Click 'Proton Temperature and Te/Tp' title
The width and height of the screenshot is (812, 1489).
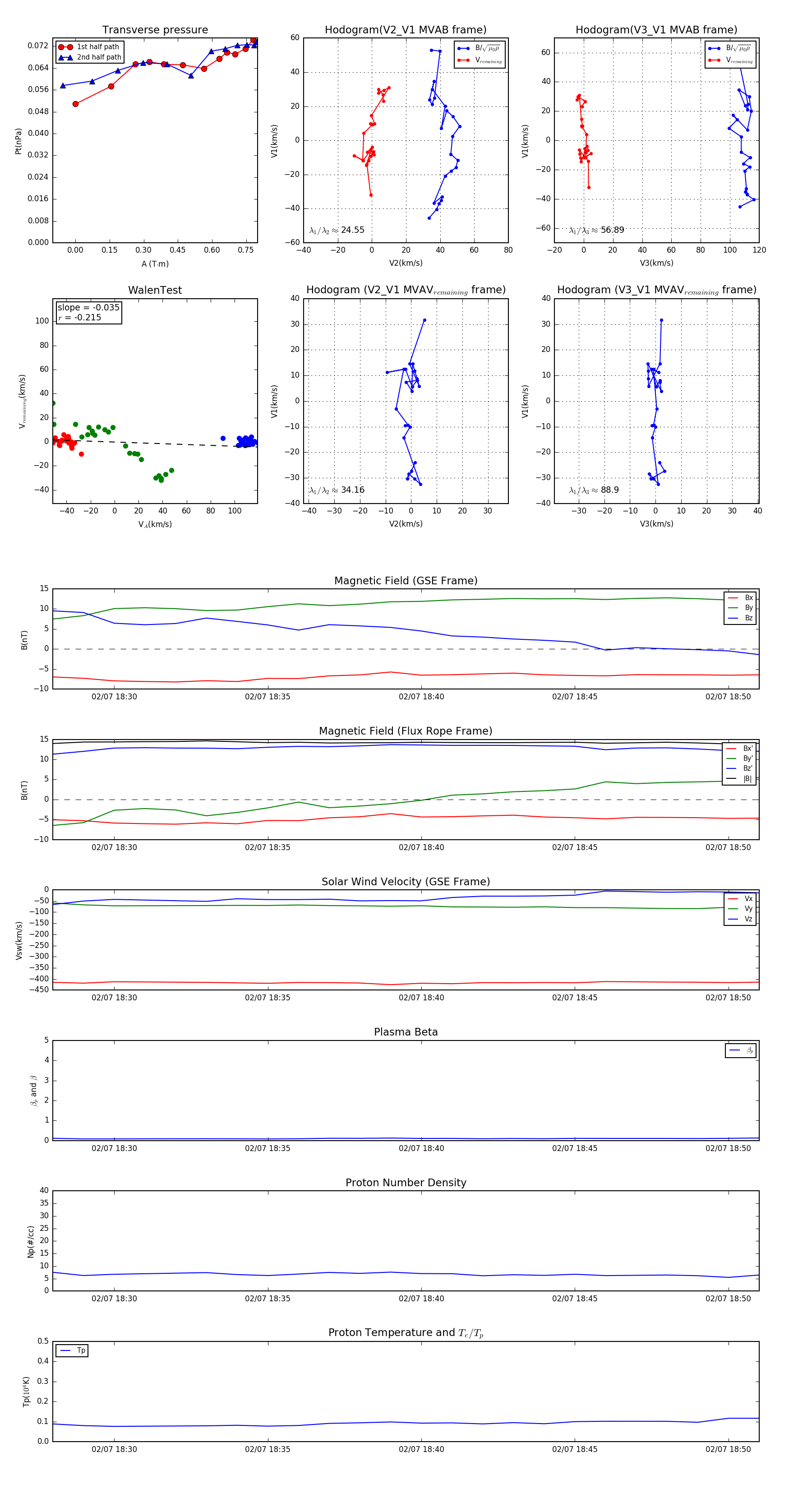(406, 1333)
